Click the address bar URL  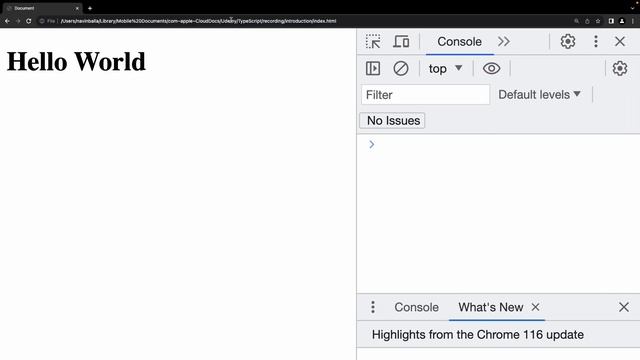[198, 21]
